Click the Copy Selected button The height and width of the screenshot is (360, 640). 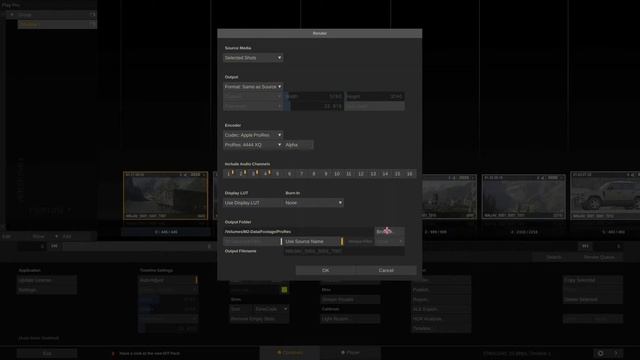[593, 280]
